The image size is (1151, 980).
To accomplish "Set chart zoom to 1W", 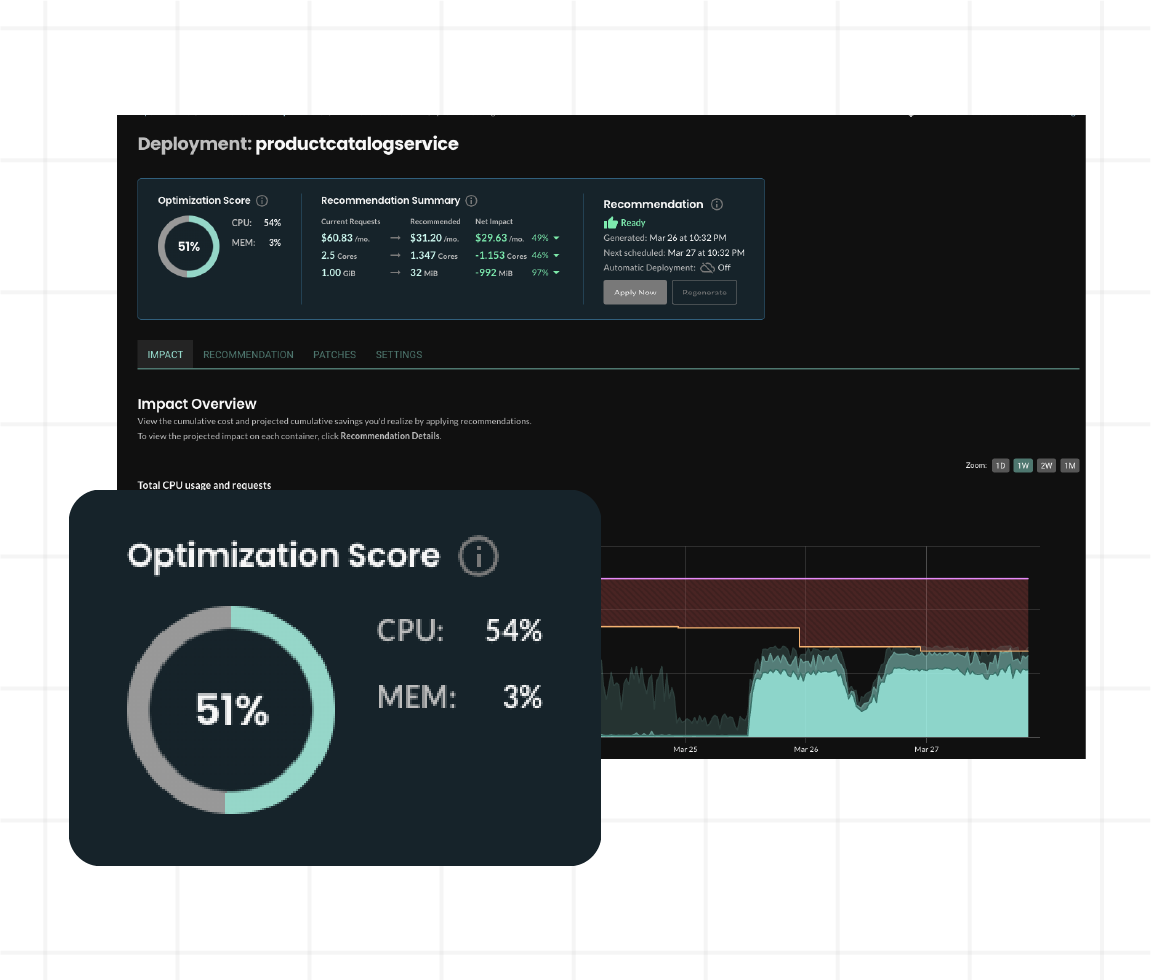I will click(x=1023, y=465).
